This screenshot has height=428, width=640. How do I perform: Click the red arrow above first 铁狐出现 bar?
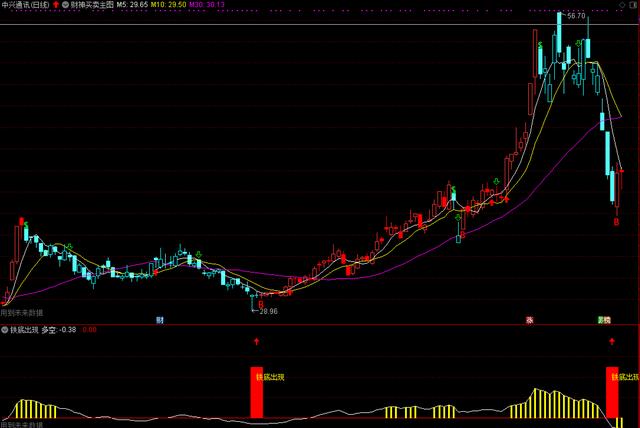(256, 342)
